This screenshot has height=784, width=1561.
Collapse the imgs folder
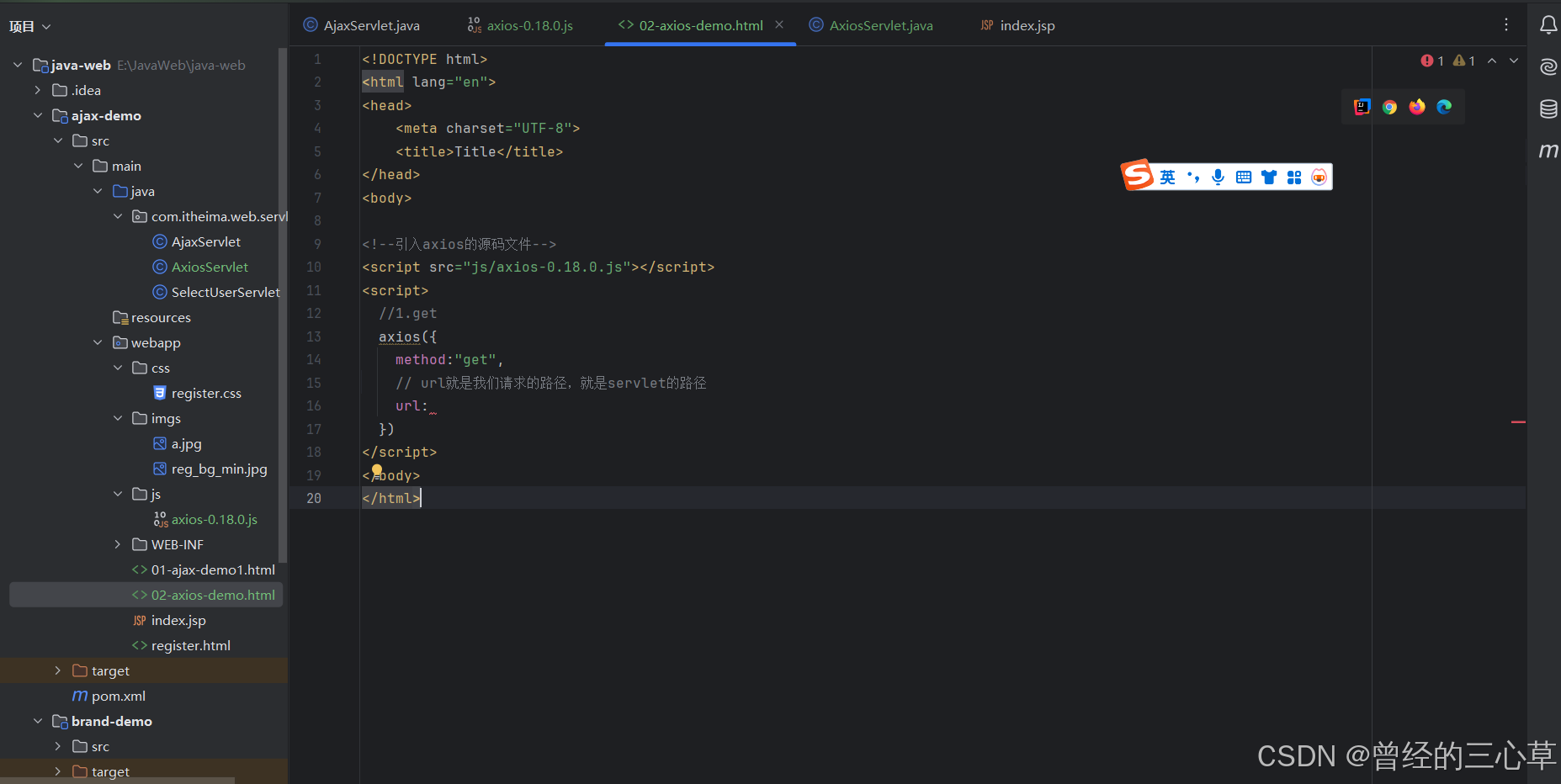pos(118,418)
